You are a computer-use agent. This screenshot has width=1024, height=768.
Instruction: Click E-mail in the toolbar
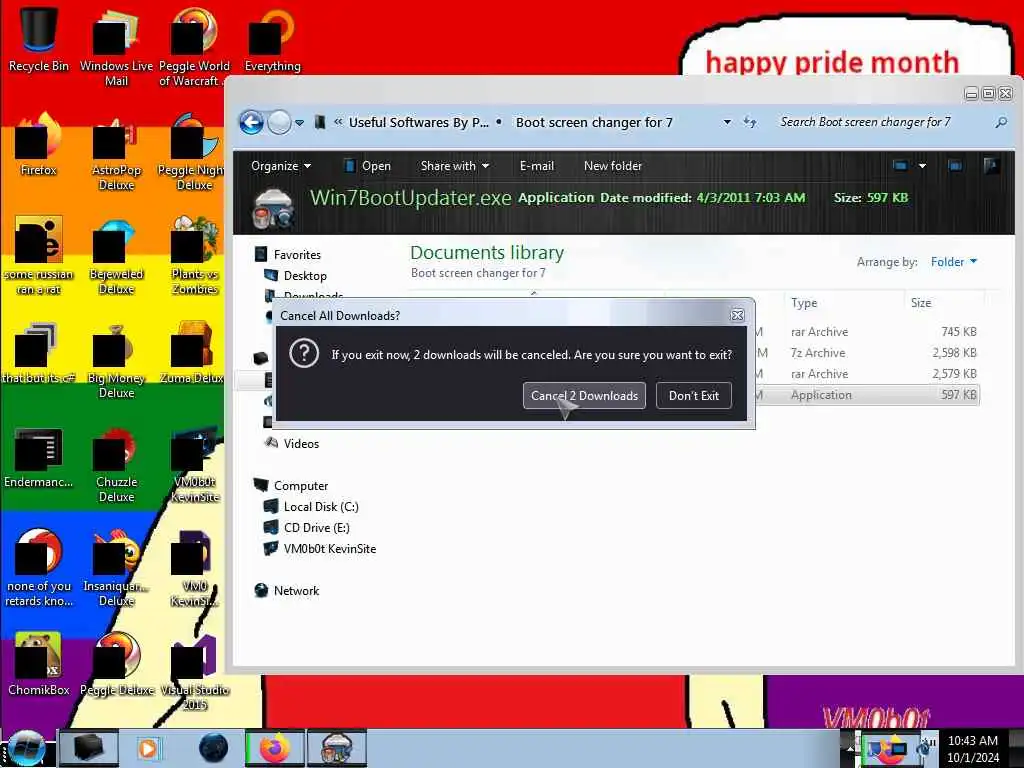[536, 166]
